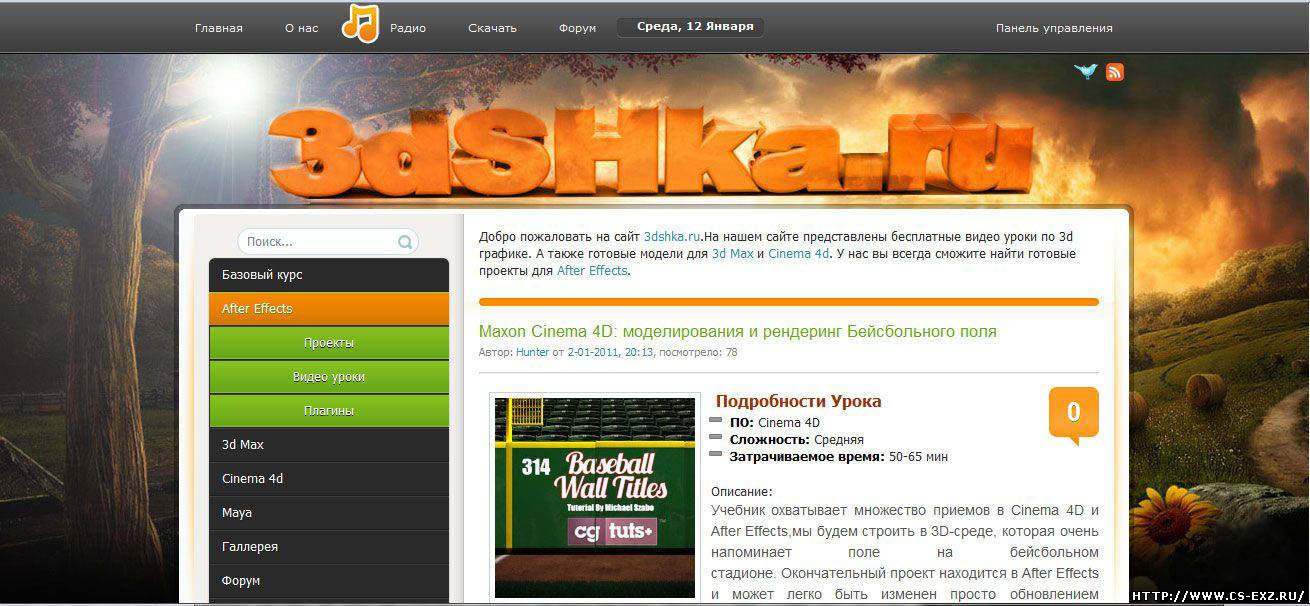Follow the 3d Max link in welcome text
The height and width of the screenshot is (606, 1310).
coord(732,254)
